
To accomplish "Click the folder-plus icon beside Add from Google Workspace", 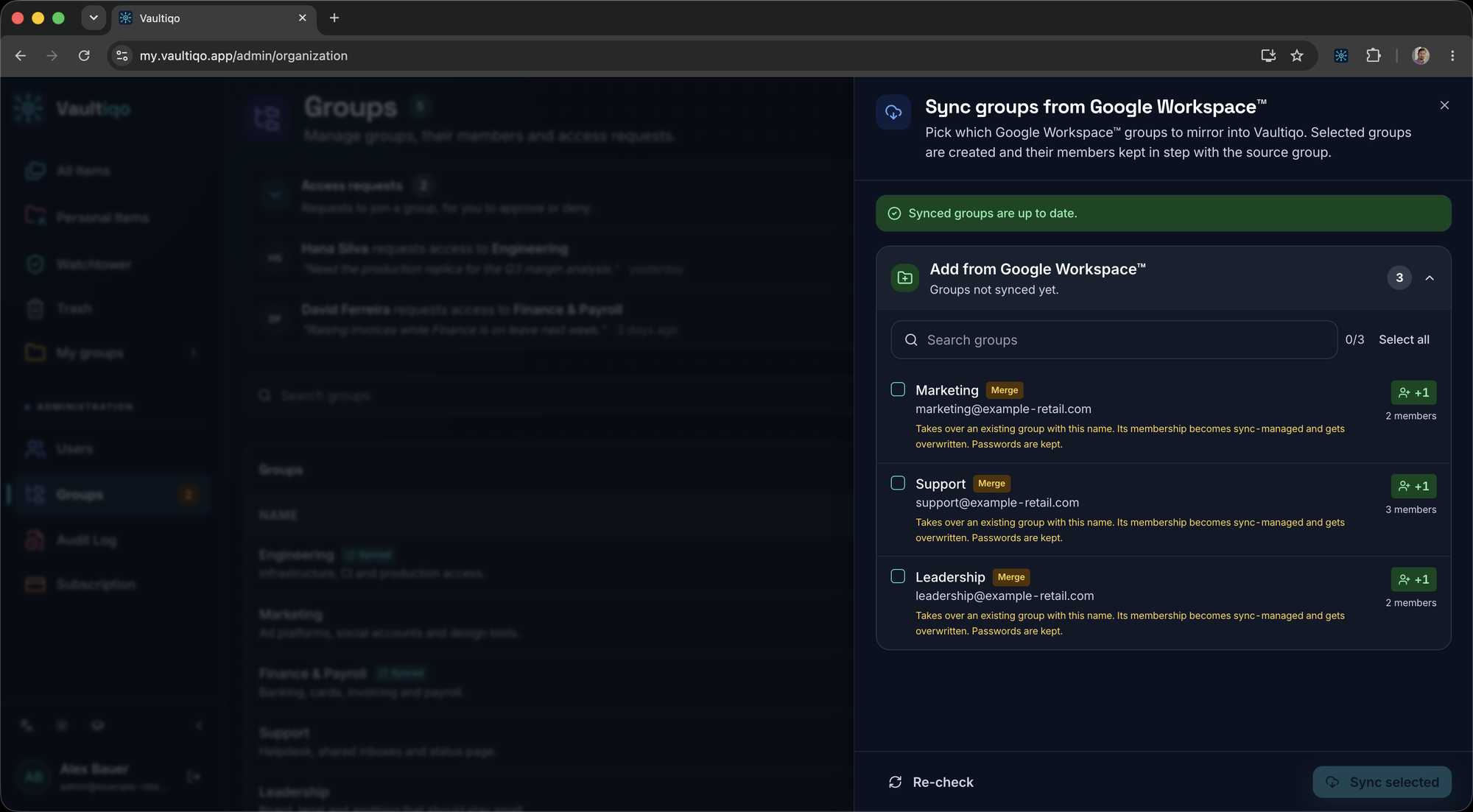I will point(905,278).
